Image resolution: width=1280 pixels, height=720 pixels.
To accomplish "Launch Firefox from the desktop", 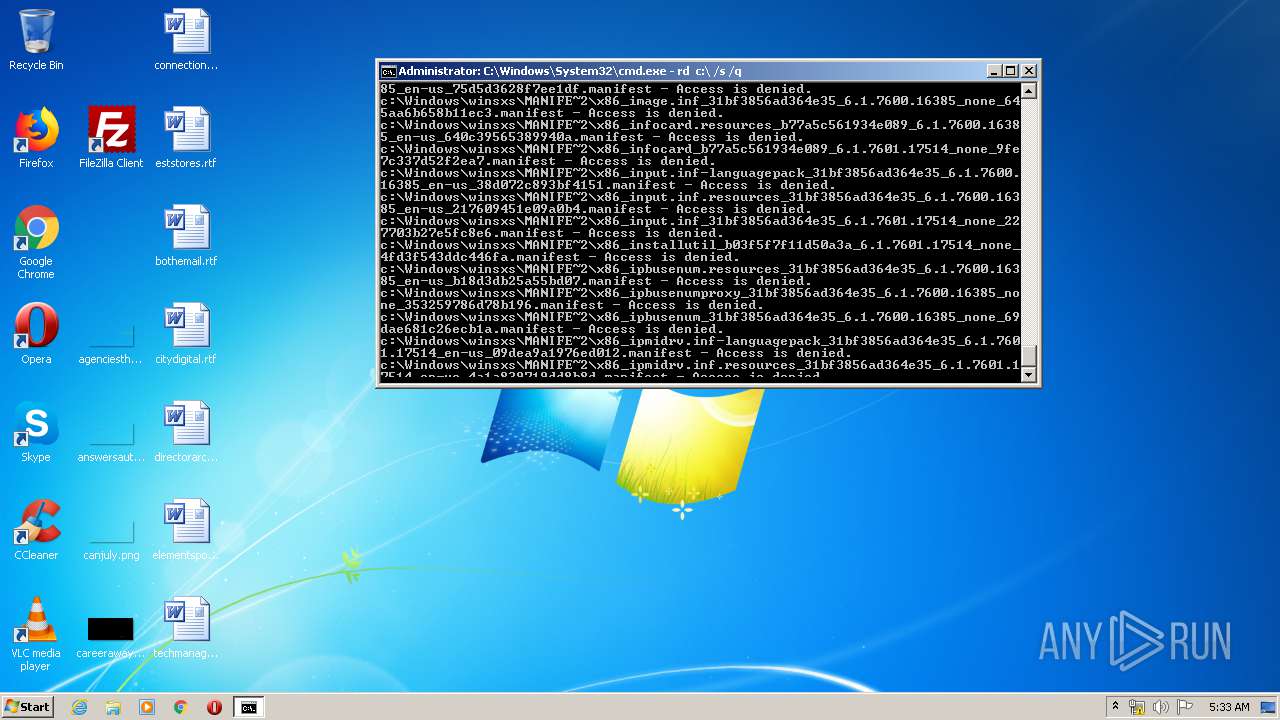I will click(36, 138).
